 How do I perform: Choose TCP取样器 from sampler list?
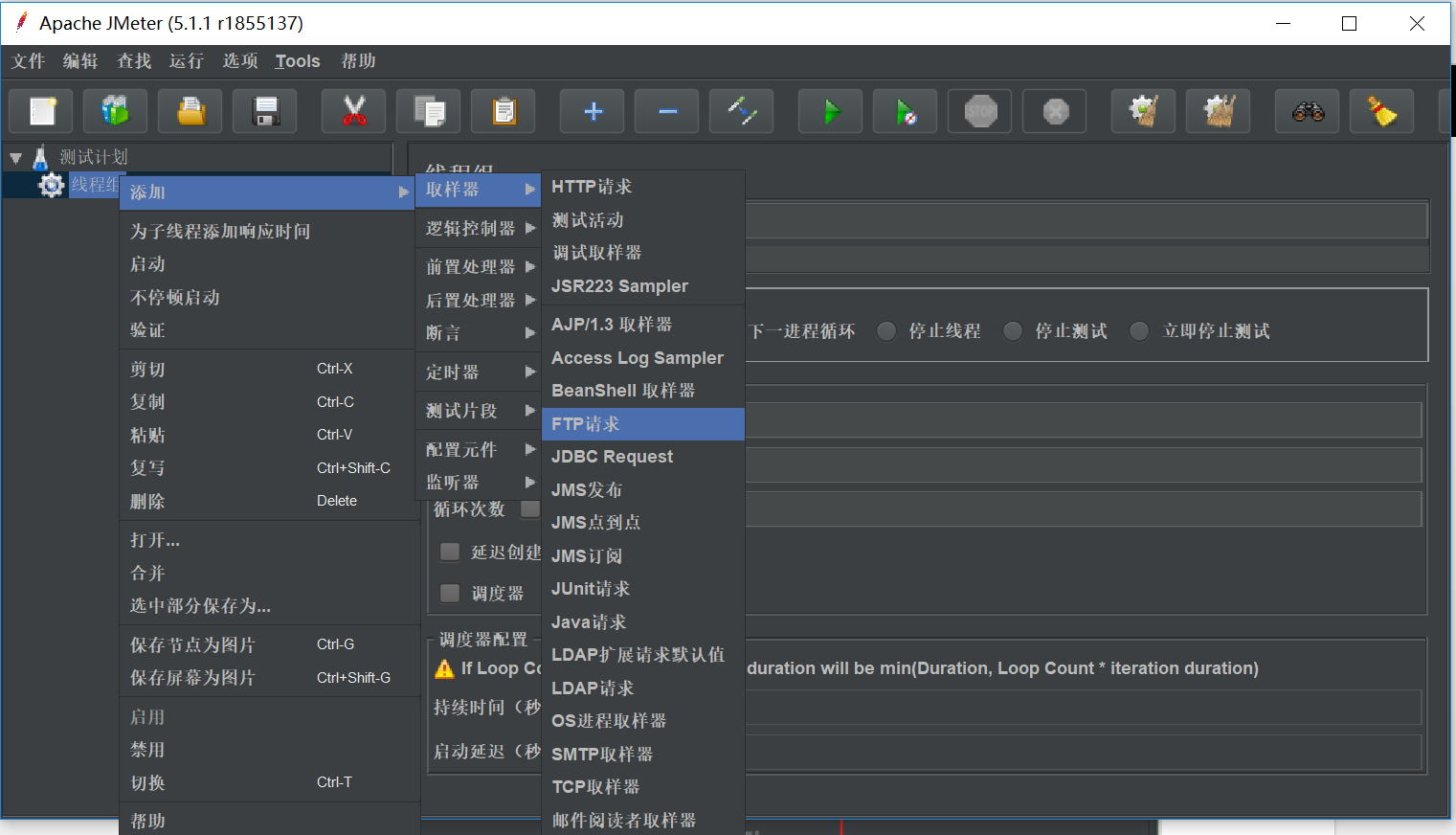(643, 787)
